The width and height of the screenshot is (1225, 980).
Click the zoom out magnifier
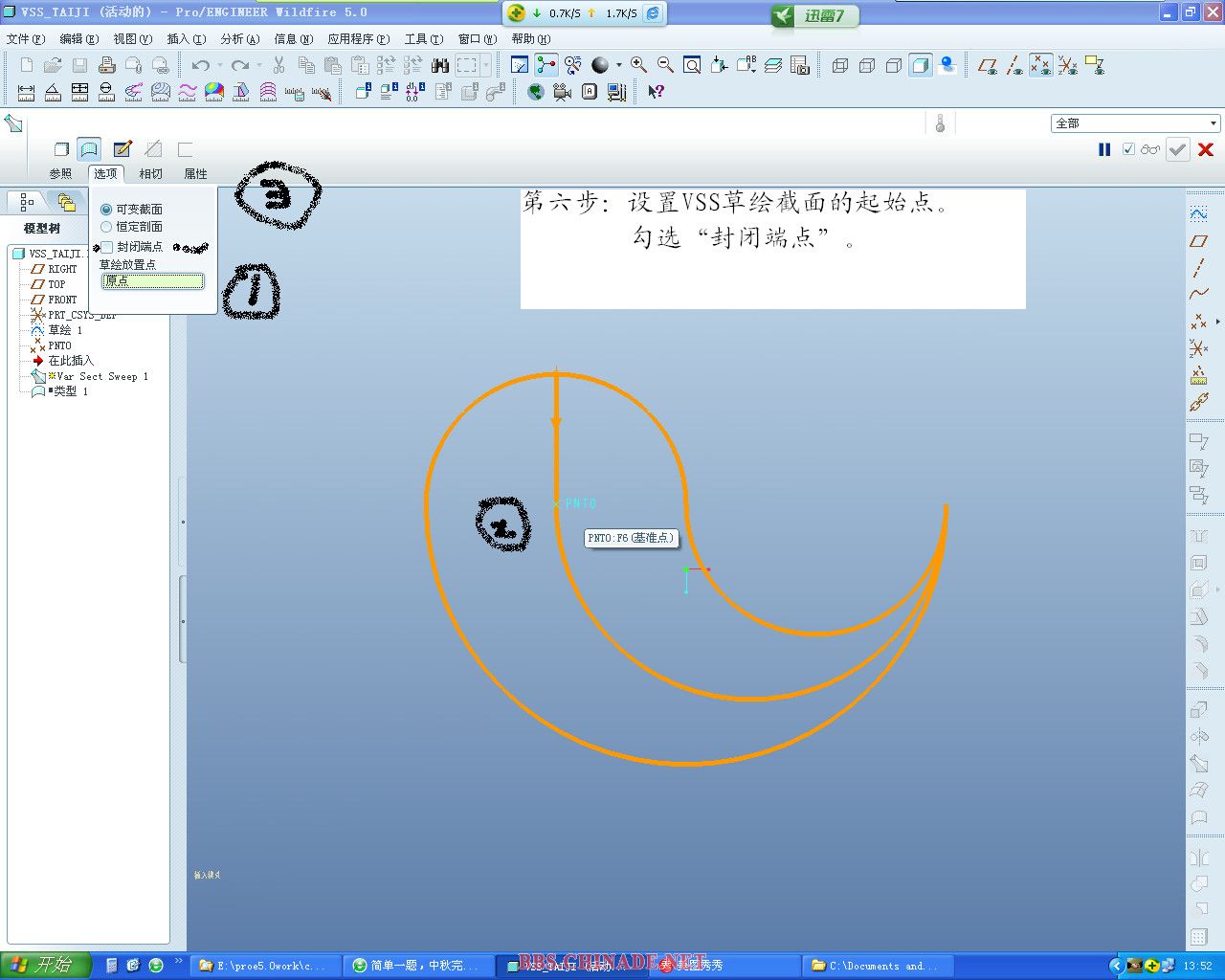coord(665,65)
